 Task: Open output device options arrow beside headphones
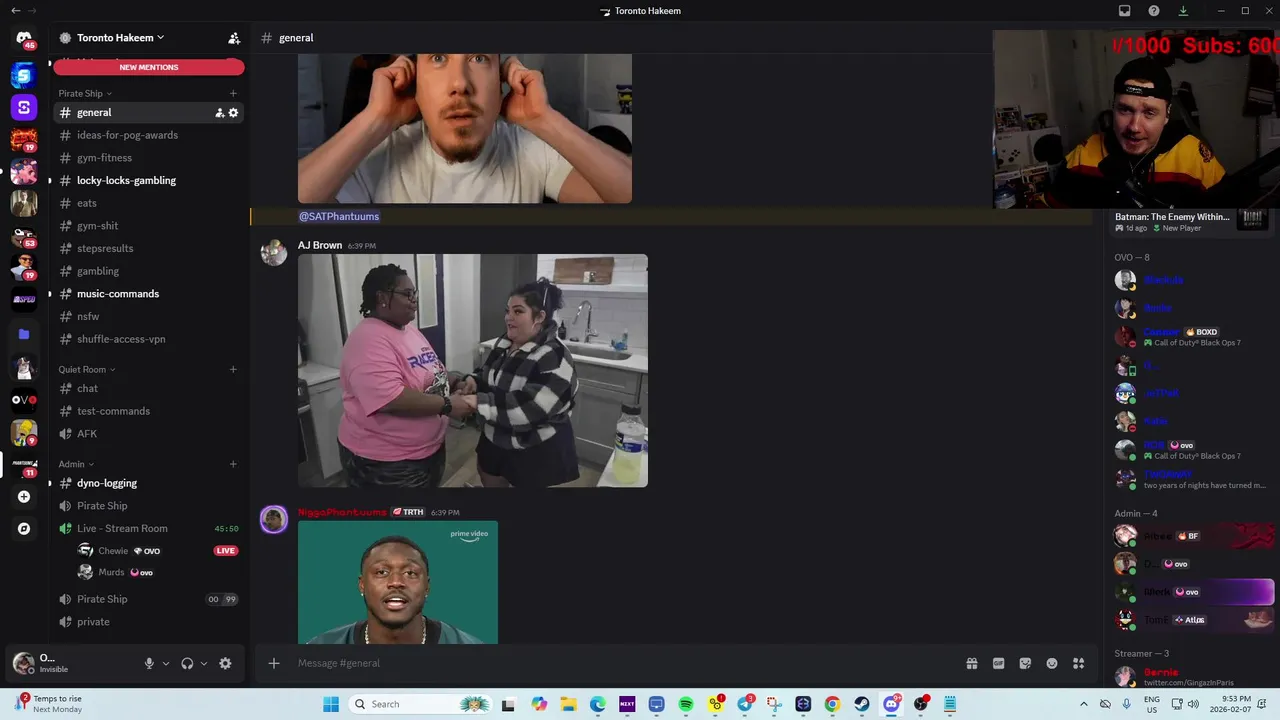[204, 663]
